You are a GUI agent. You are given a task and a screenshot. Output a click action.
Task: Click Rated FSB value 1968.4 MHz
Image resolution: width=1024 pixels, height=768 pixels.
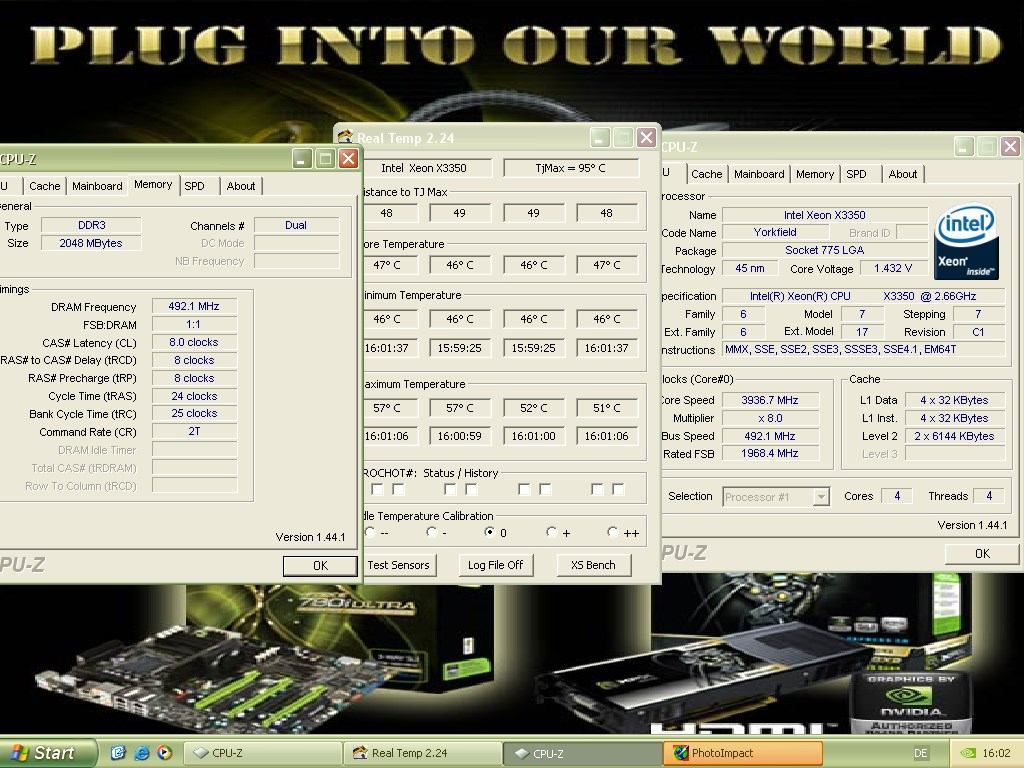click(x=770, y=453)
